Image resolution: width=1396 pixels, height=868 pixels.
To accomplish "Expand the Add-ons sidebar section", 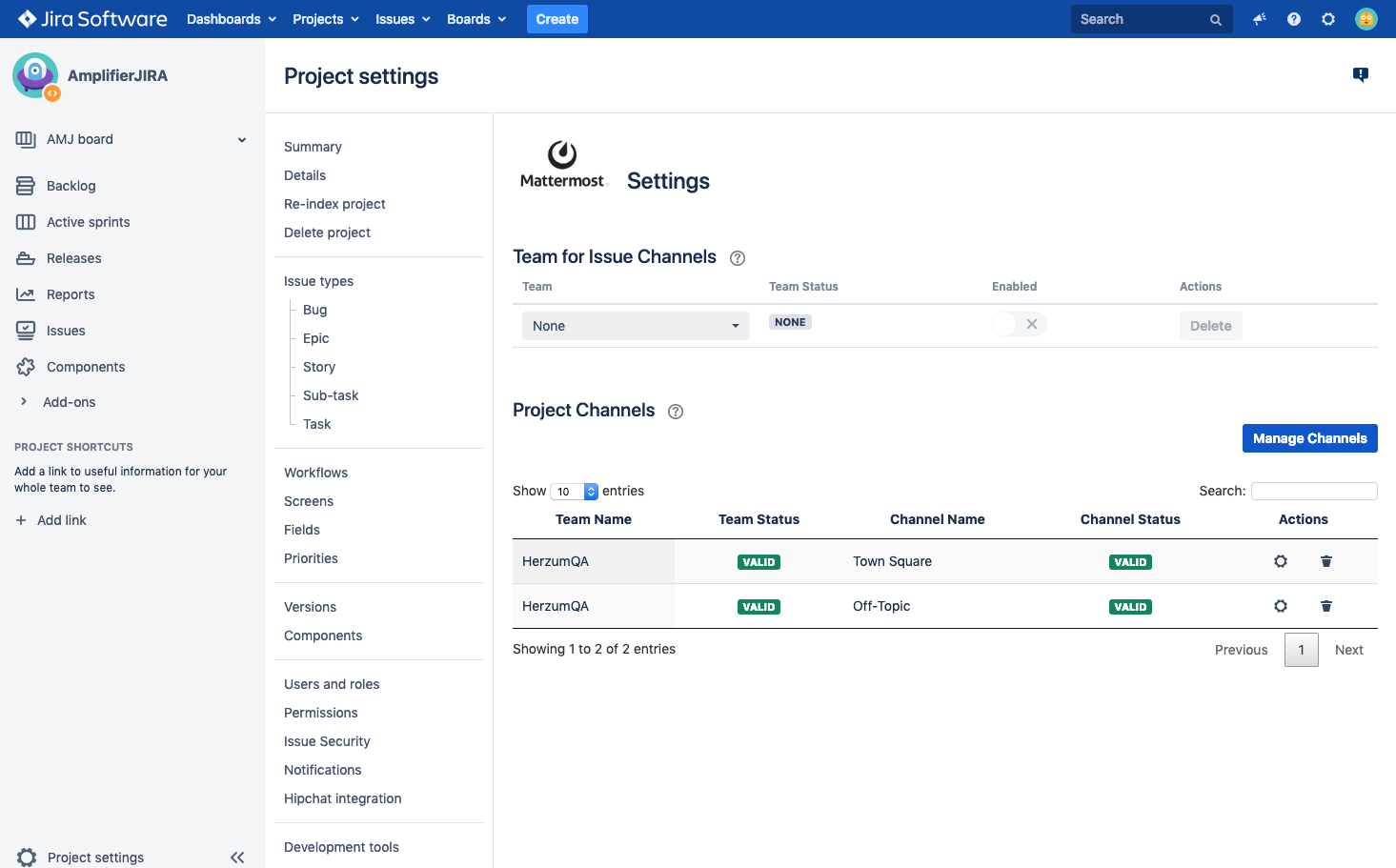I will pyautogui.click(x=24, y=402).
